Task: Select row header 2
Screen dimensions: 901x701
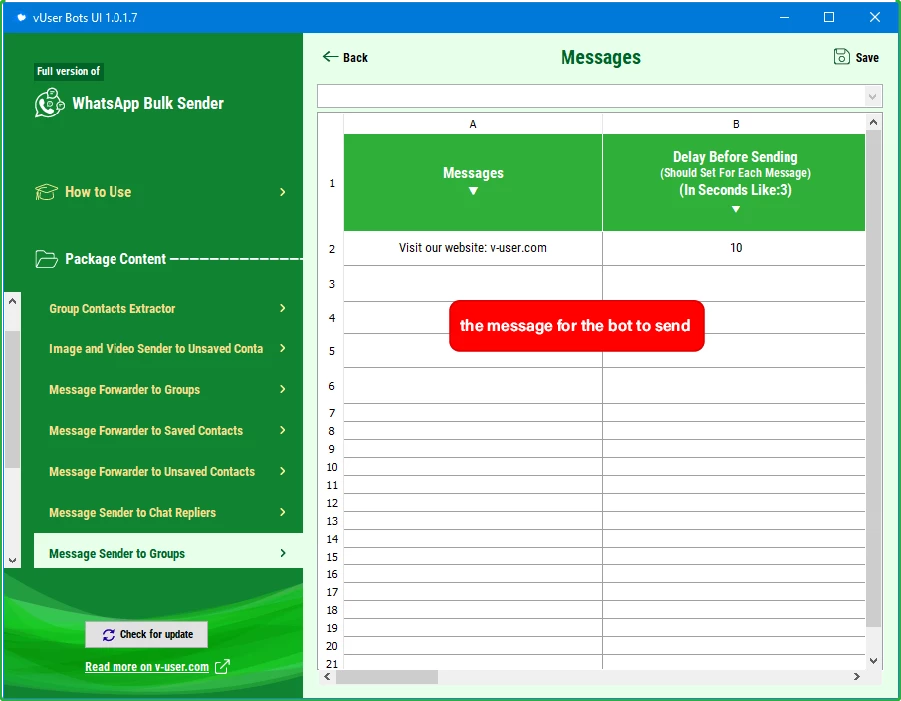Action: [332, 249]
